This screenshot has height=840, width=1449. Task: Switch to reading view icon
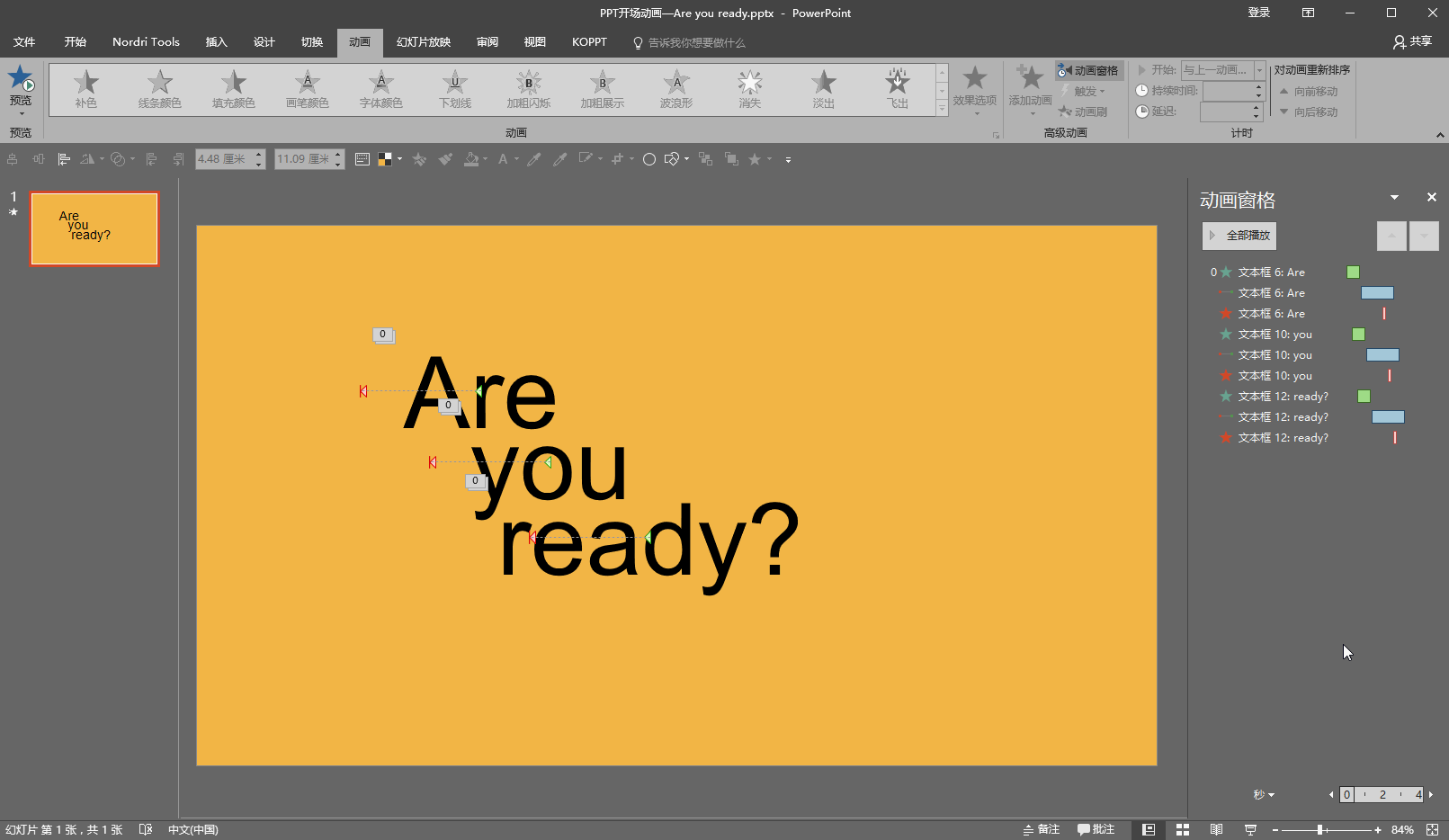(1216, 829)
